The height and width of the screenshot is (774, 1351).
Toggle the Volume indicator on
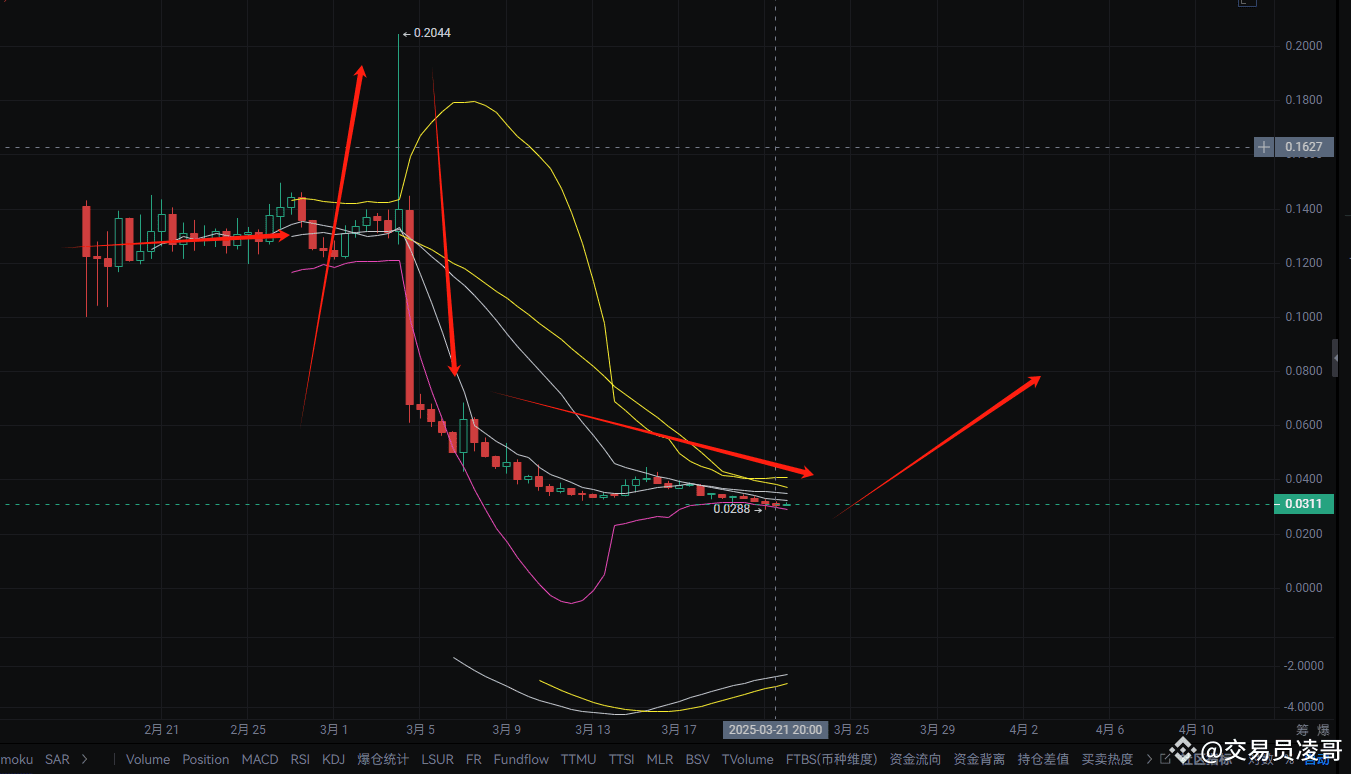pyautogui.click(x=148, y=759)
